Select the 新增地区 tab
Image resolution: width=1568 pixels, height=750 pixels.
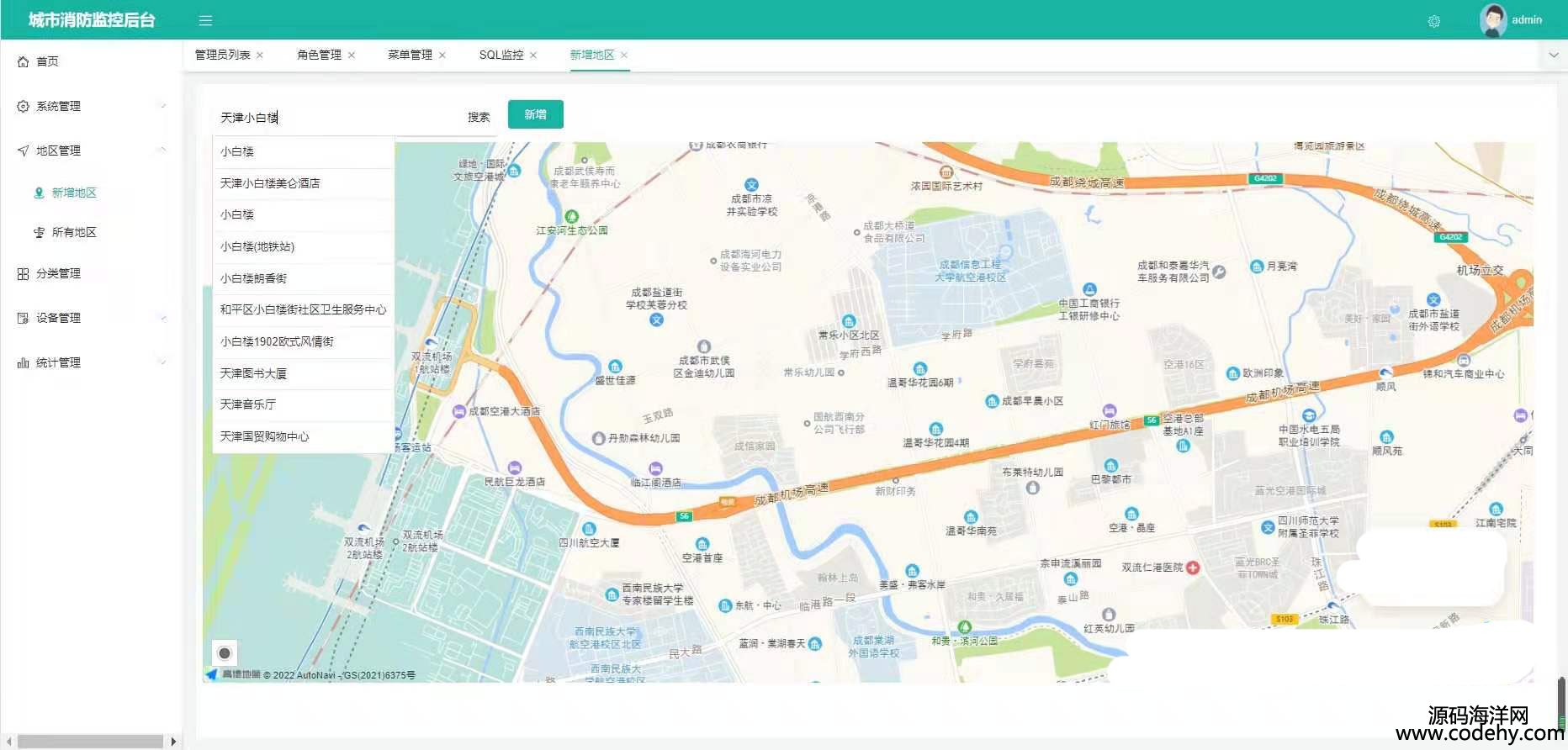click(592, 55)
